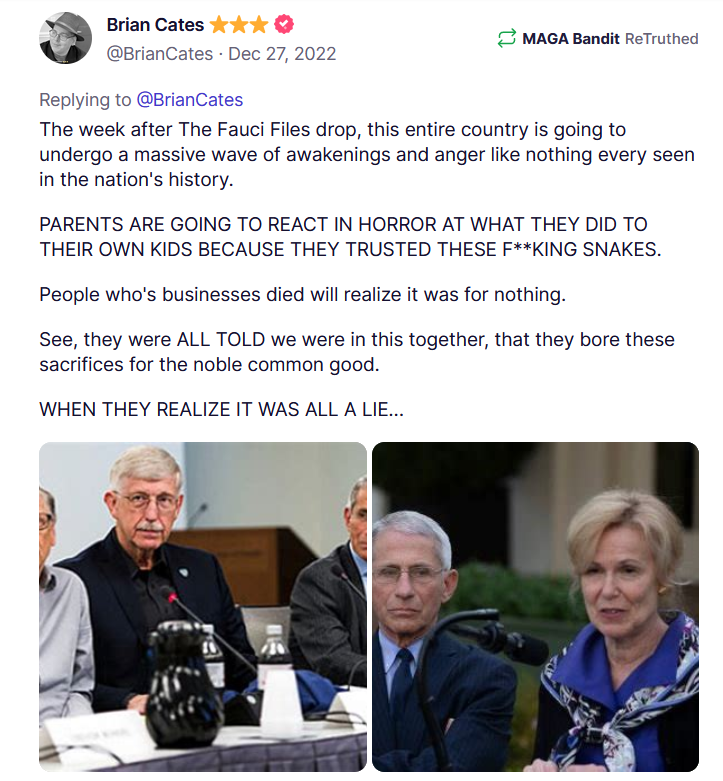Click the 'See, they were ALL TOLD' paragraph
The width and height of the screenshot is (723, 781).
coord(356,351)
